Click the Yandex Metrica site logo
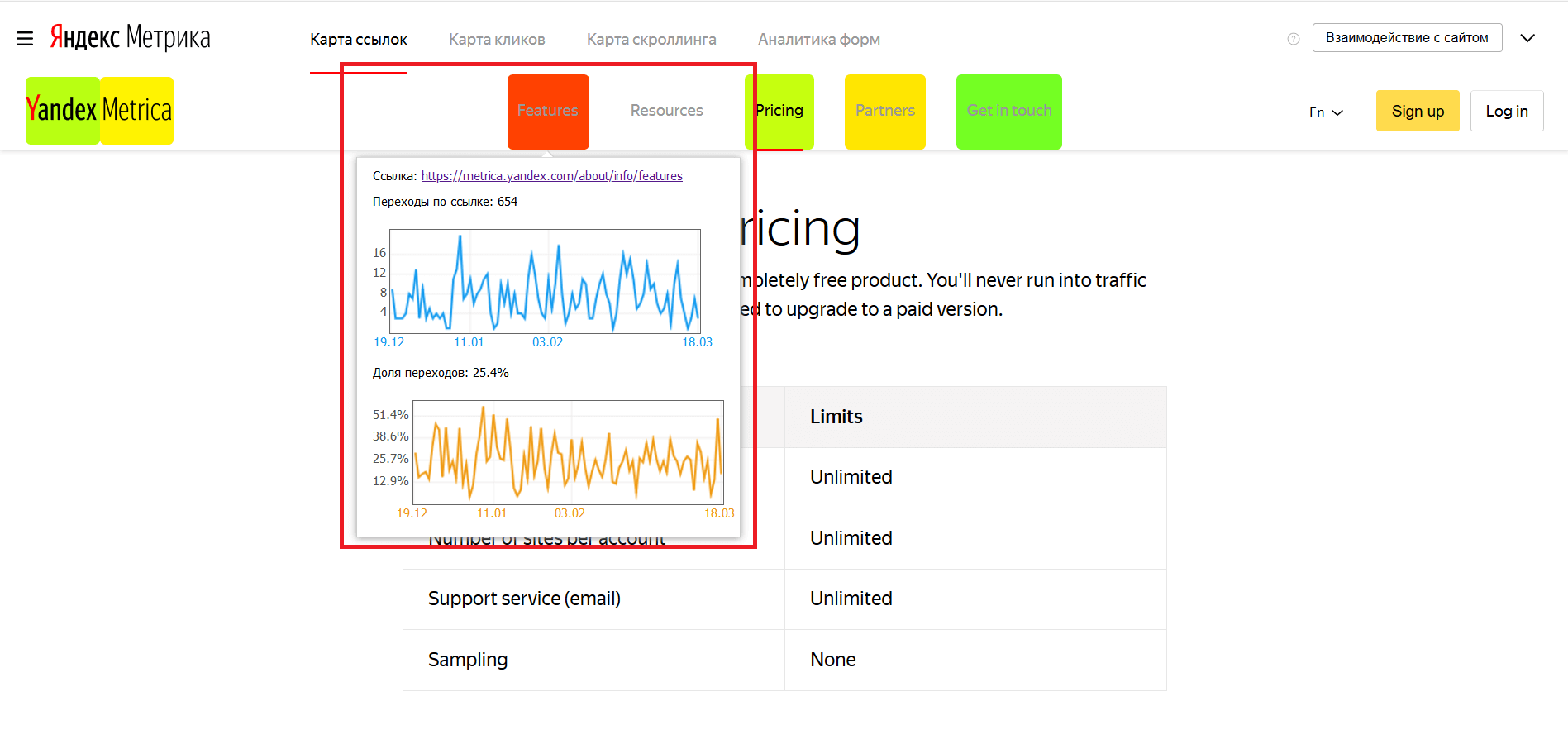1568x744 pixels. (99, 110)
